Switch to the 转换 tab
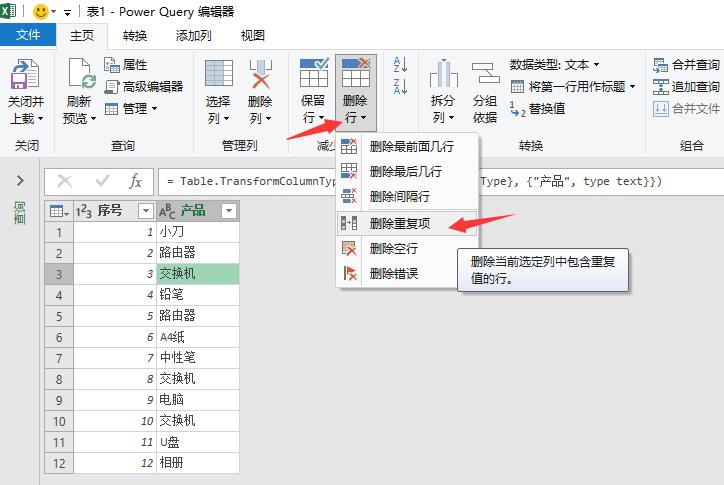724x485 pixels. (x=135, y=36)
